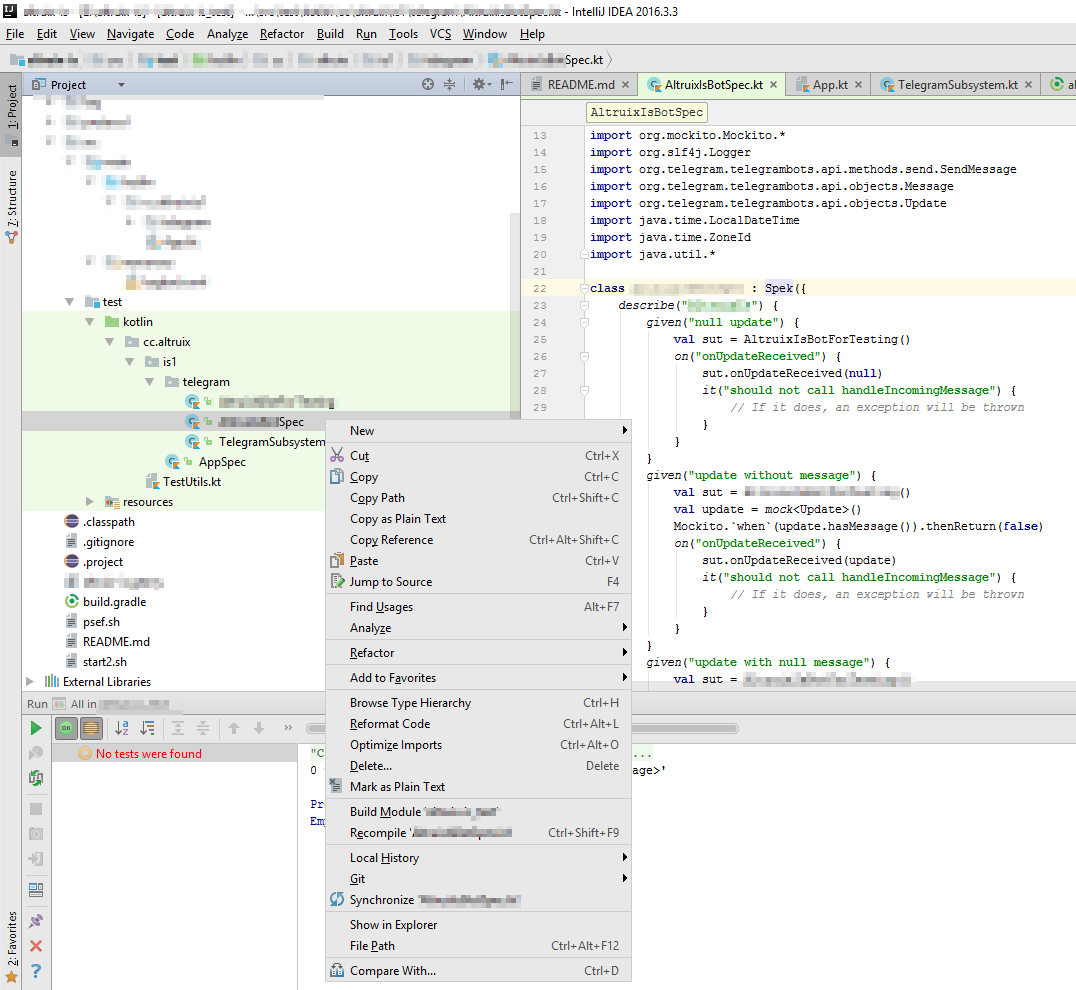The image size is (1076, 990).
Task: Hide the Project tool window
Action: [x=507, y=85]
